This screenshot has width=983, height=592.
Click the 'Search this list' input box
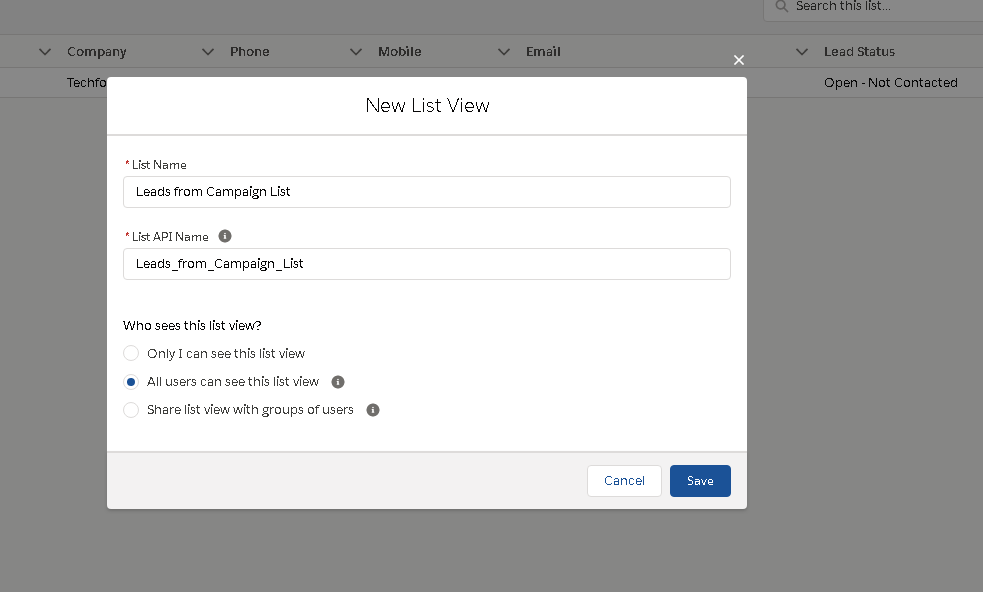870,7
